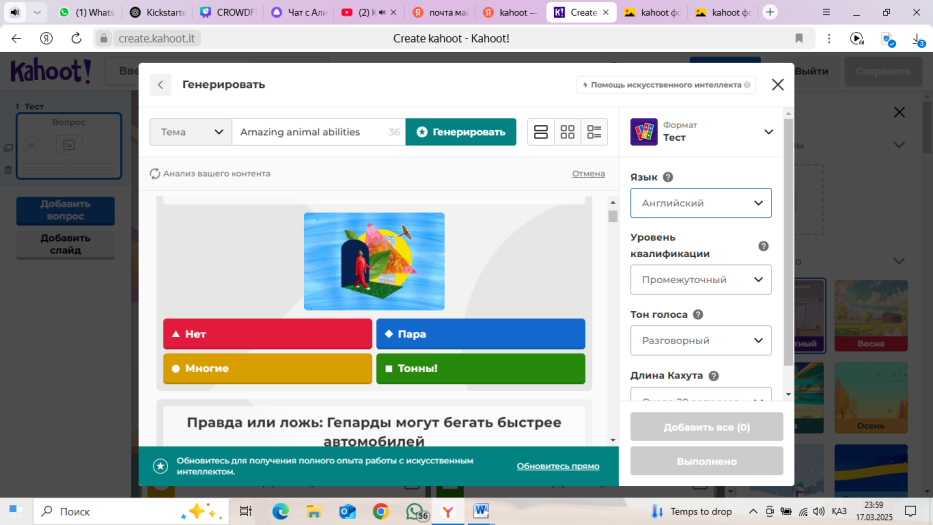Viewport: 933px width, 525px height.
Task: Open the browser downloads icon
Action: click(919, 39)
